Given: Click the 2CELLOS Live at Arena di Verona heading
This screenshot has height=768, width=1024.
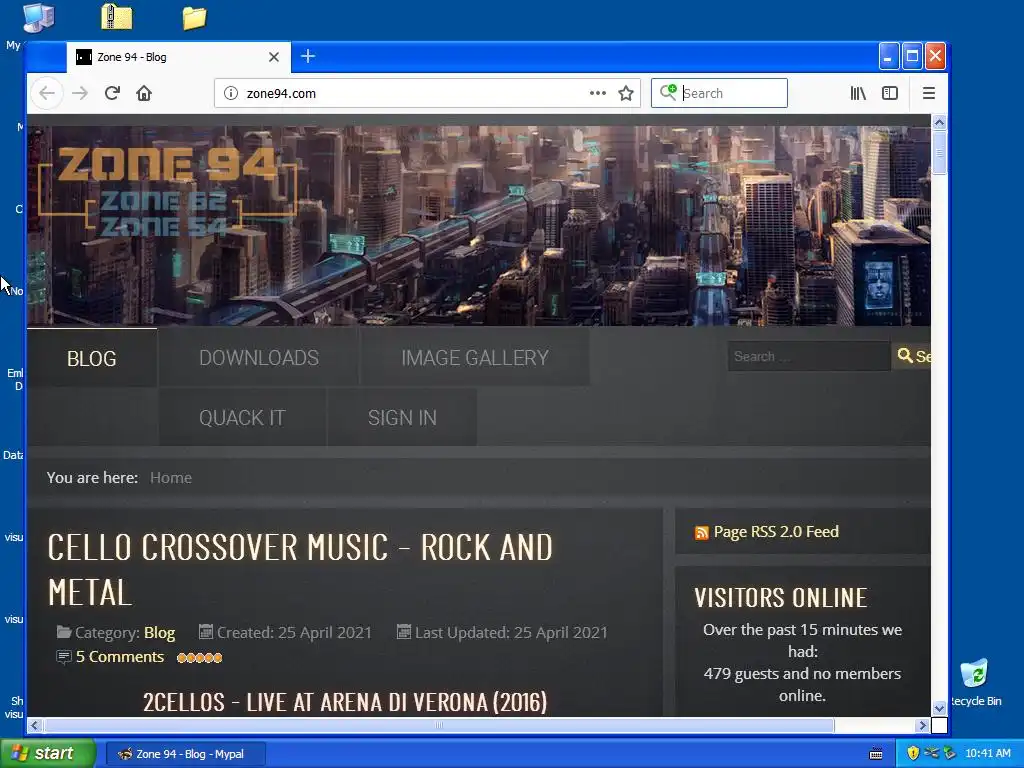Looking at the screenshot, I should tap(345, 702).
